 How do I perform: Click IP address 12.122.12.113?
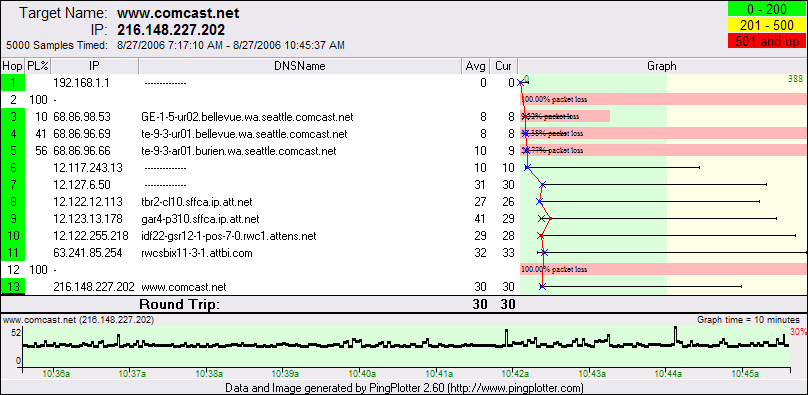(x=88, y=202)
